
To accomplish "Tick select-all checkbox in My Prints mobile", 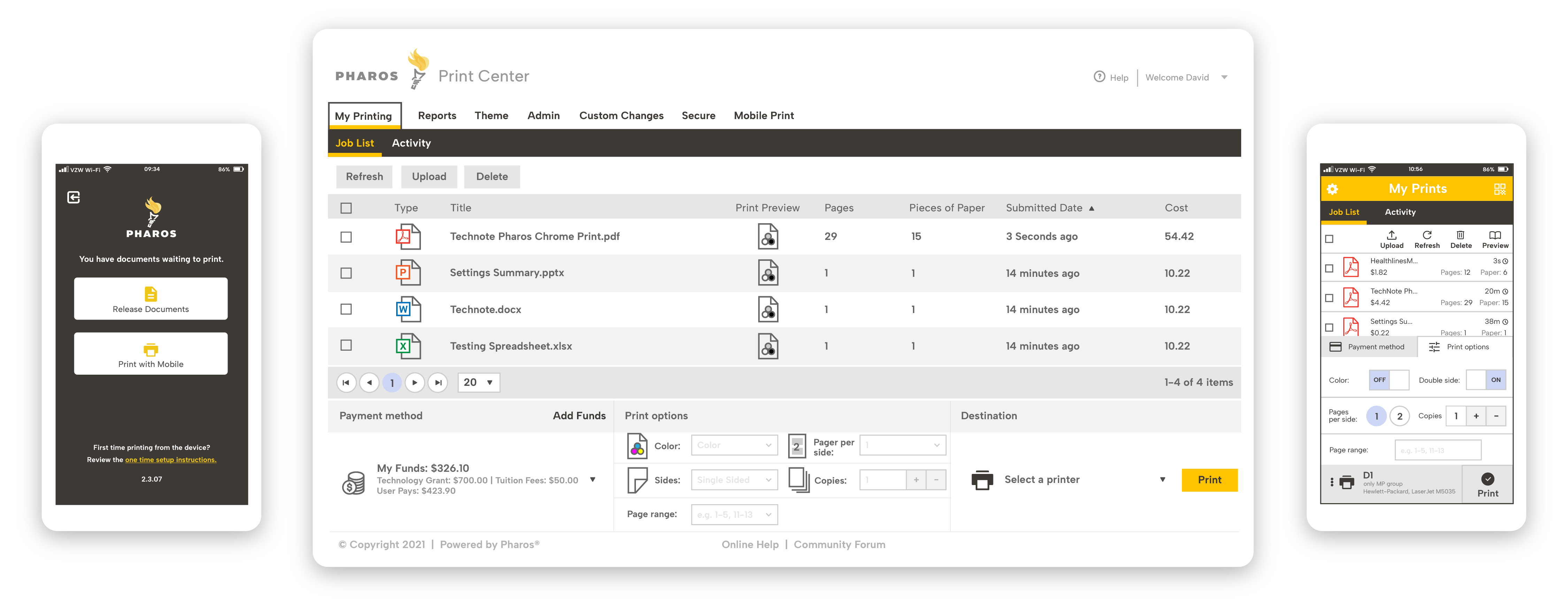I will click(1329, 239).
